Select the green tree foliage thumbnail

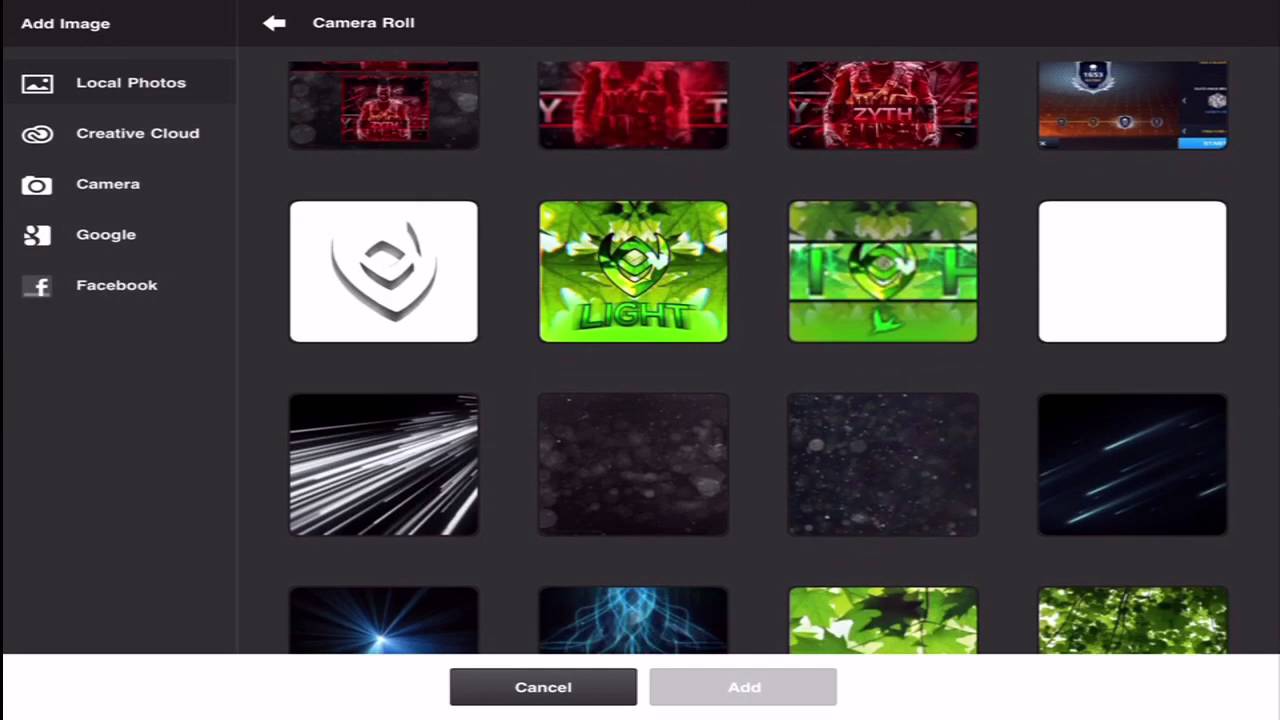point(1132,620)
